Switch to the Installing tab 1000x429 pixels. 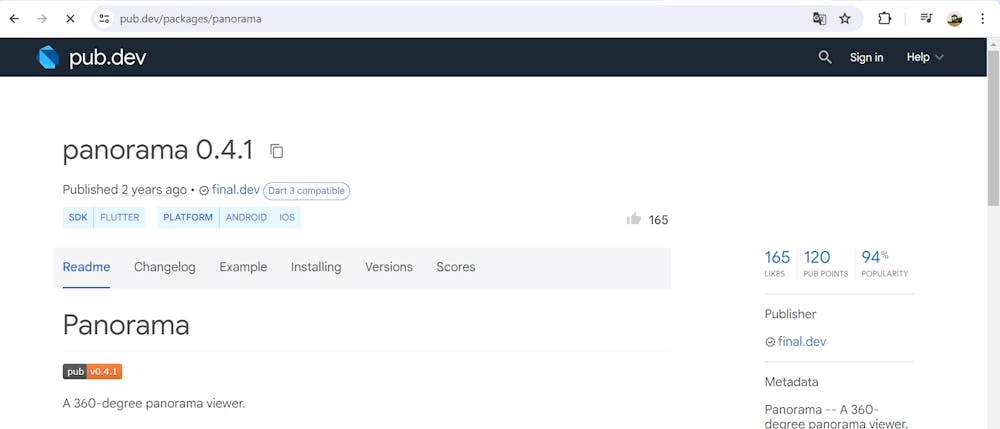[x=316, y=267]
